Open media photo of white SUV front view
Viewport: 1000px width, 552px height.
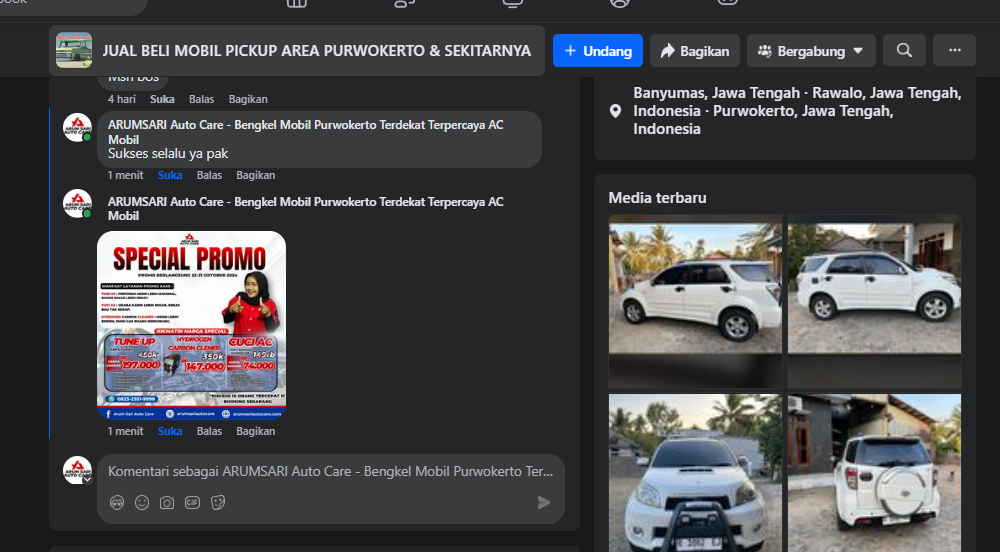pos(695,472)
